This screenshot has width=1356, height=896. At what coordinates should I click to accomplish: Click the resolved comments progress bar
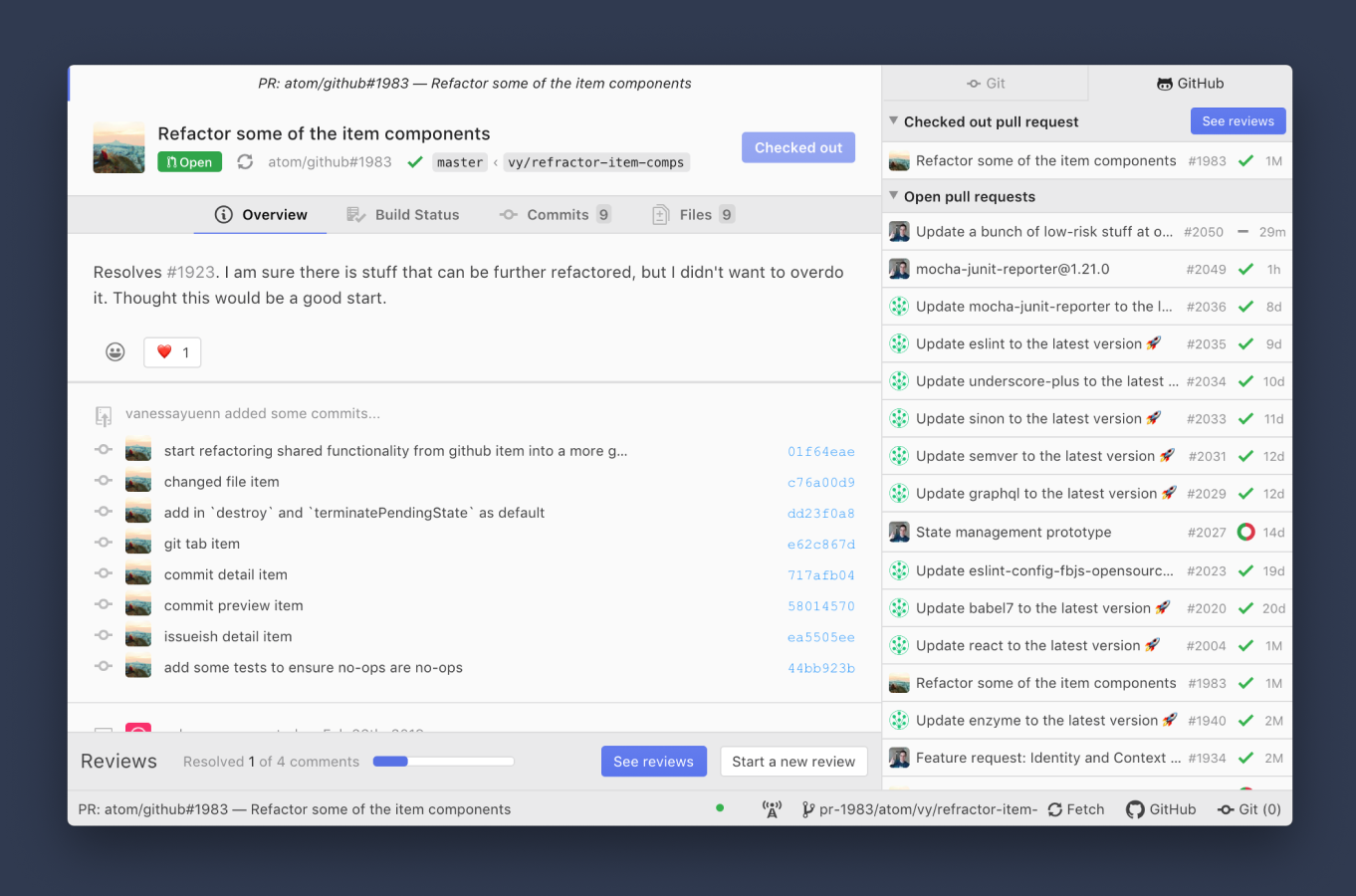coord(442,761)
